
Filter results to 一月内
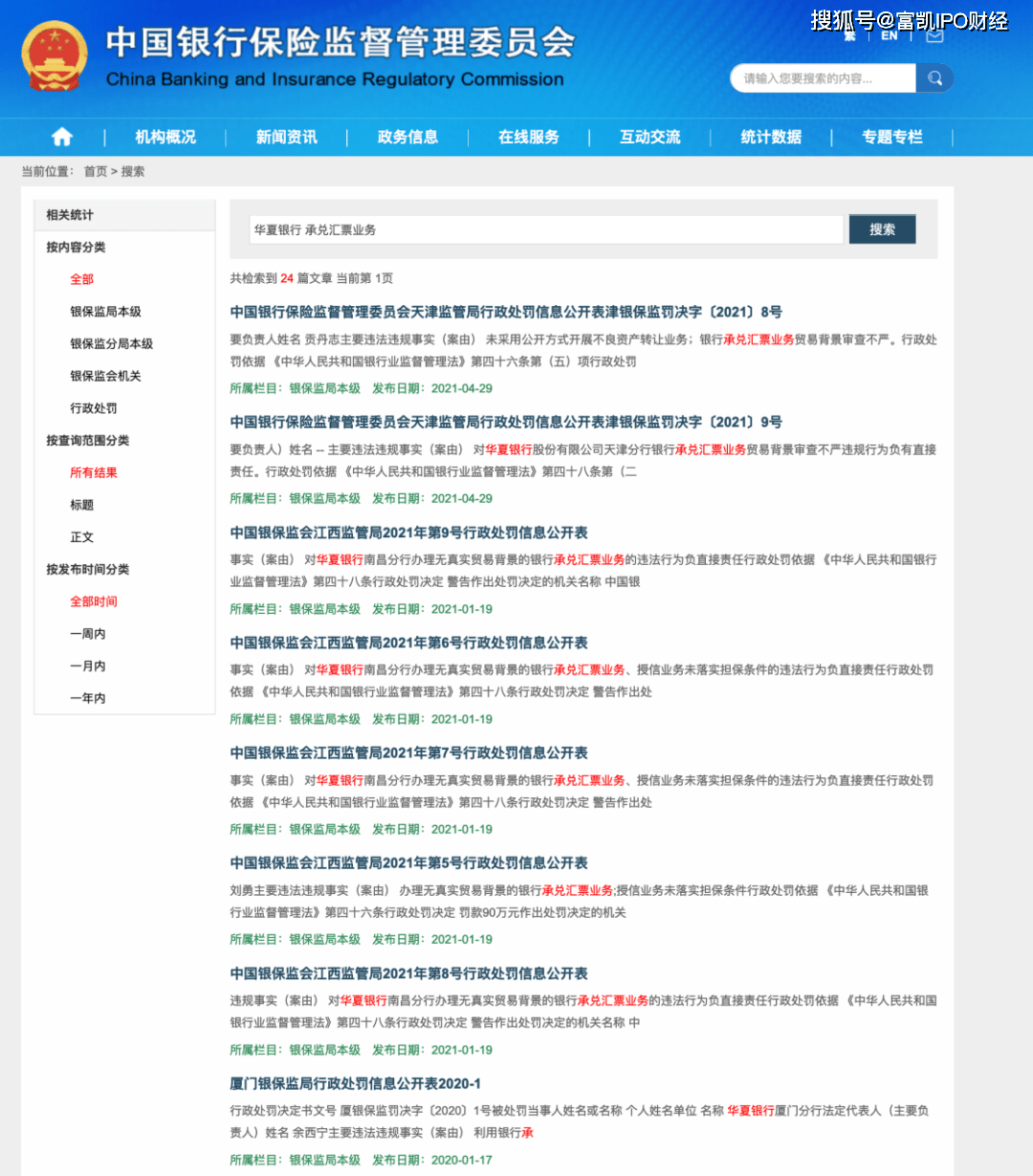click(x=87, y=666)
